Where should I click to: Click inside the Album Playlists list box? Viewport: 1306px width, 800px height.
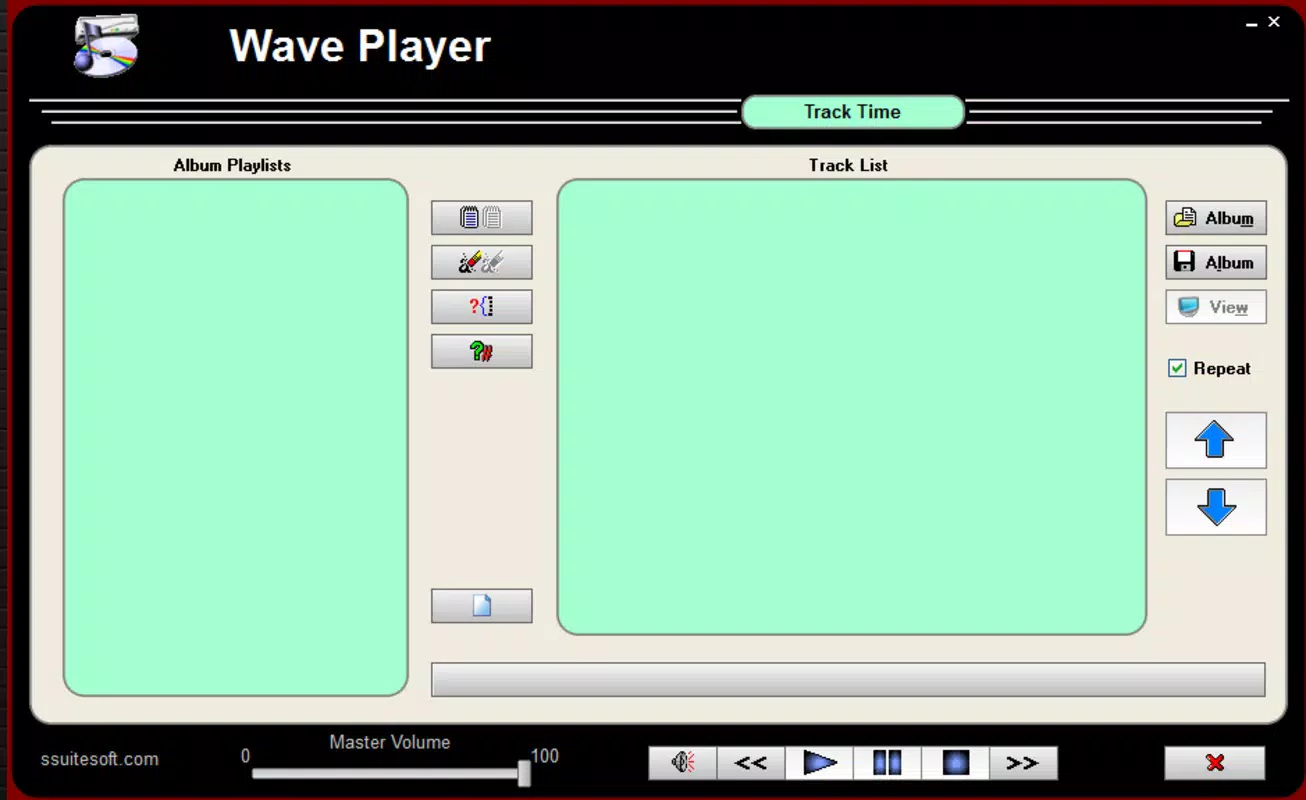[236, 437]
